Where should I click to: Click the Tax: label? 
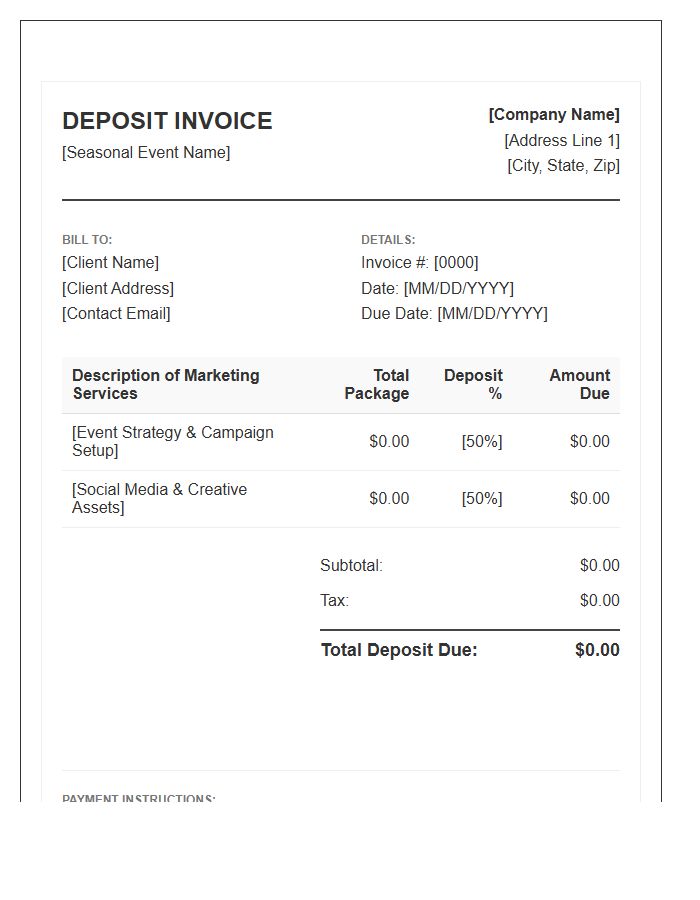click(335, 601)
